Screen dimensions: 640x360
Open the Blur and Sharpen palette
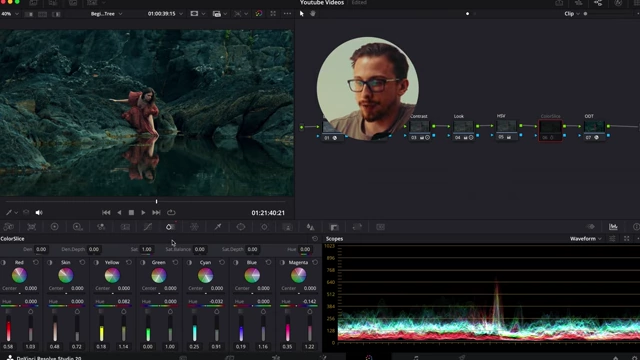[x=311, y=227]
